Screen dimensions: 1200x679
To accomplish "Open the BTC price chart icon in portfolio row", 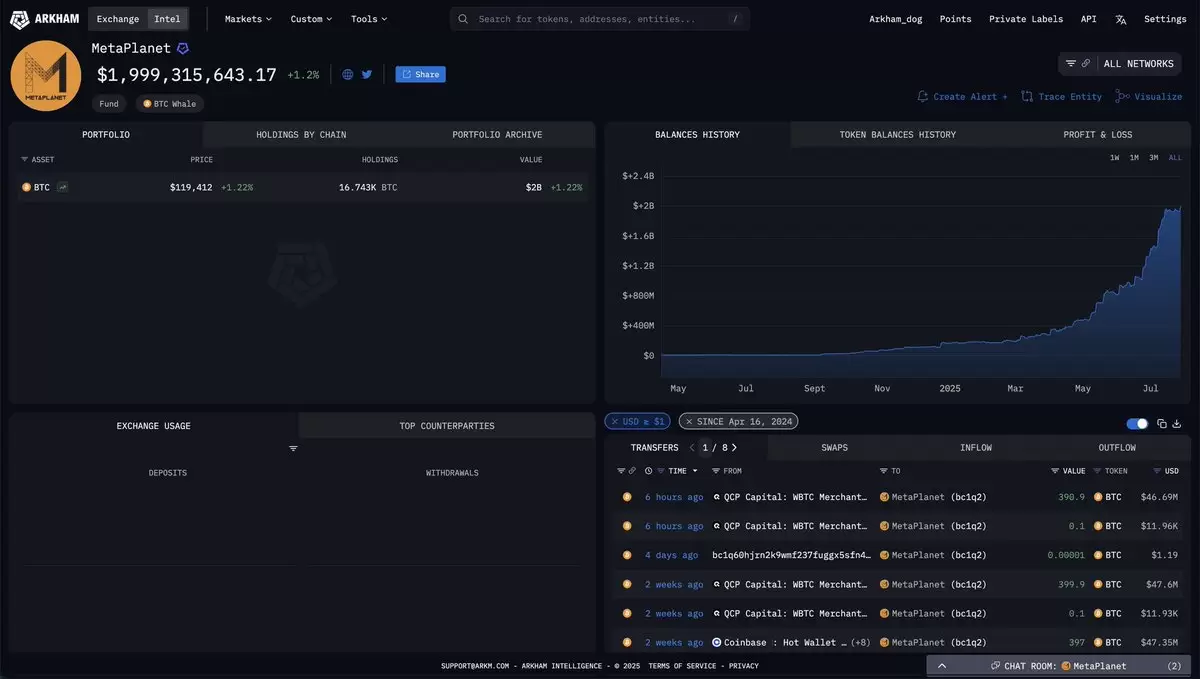I will pos(63,187).
